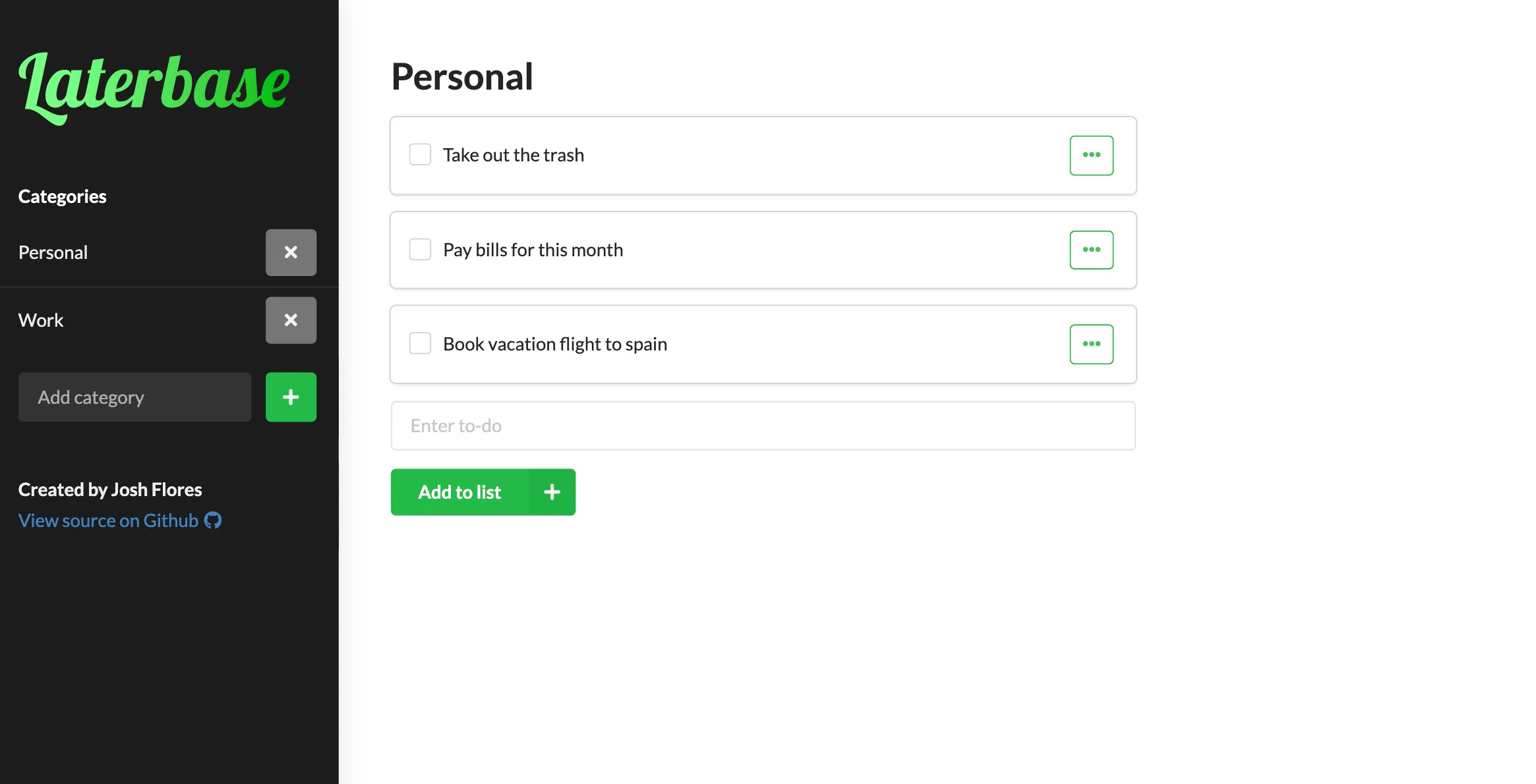Click the Categories sidebar heading
This screenshot has height=784, width=1536.
point(62,196)
